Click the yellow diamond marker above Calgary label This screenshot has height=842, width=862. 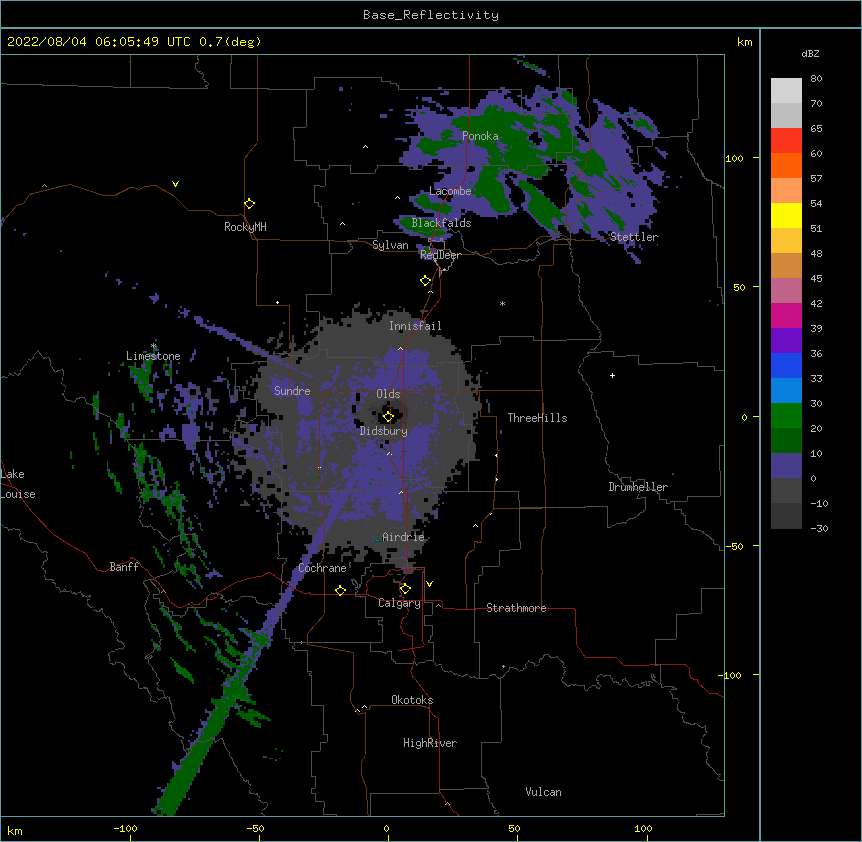point(405,589)
